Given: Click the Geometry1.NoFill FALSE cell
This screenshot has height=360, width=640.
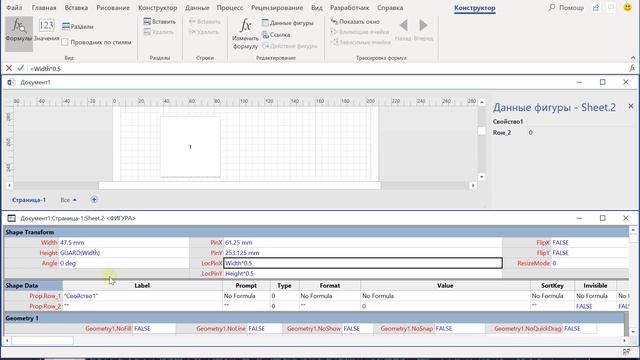Looking at the screenshot, I should pyautogui.click(x=154, y=329).
